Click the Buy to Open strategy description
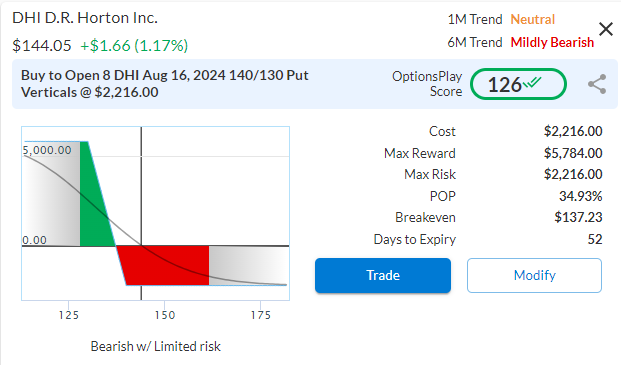Viewport: 621px width, 365px height. [x=164, y=84]
